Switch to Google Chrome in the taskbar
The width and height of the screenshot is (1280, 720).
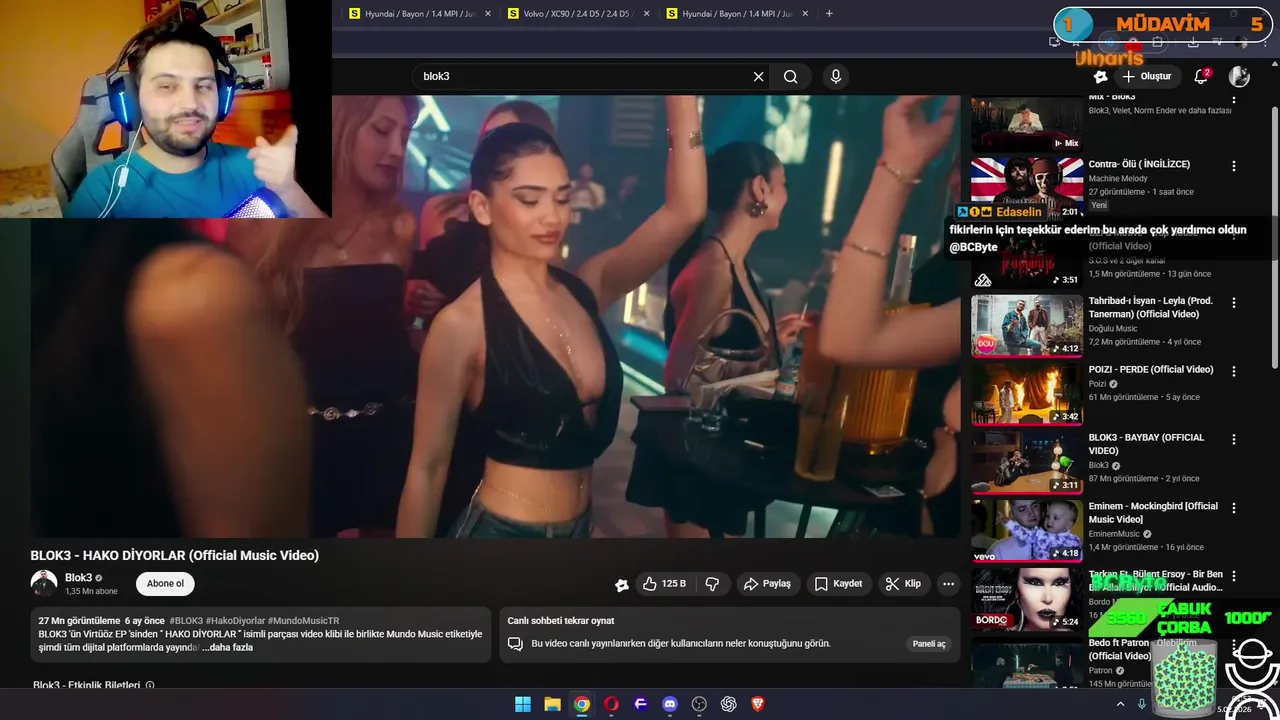pyautogui.click(x=582, y=704)
